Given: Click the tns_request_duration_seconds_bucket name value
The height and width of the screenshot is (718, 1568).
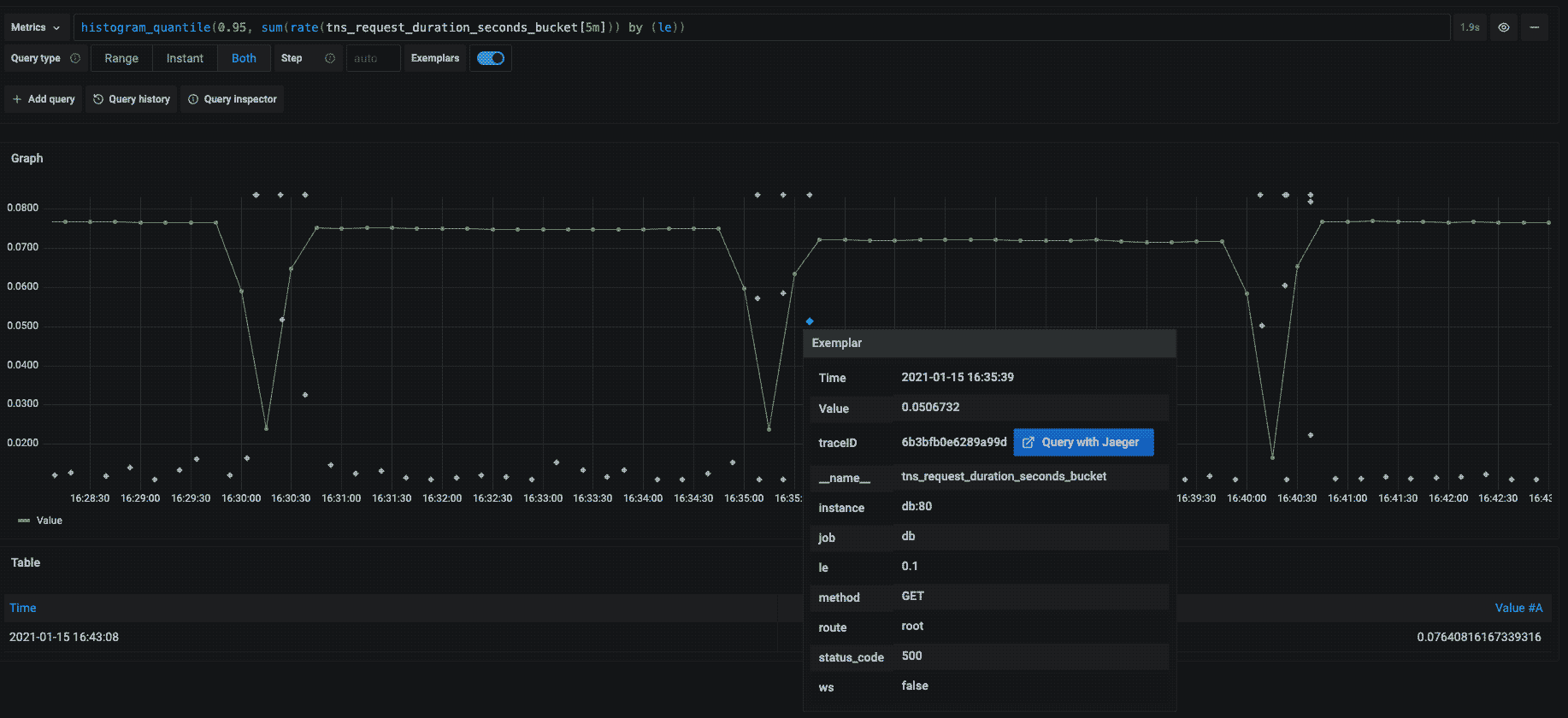Looking at the screenshot, I should tap(1004, 476).
